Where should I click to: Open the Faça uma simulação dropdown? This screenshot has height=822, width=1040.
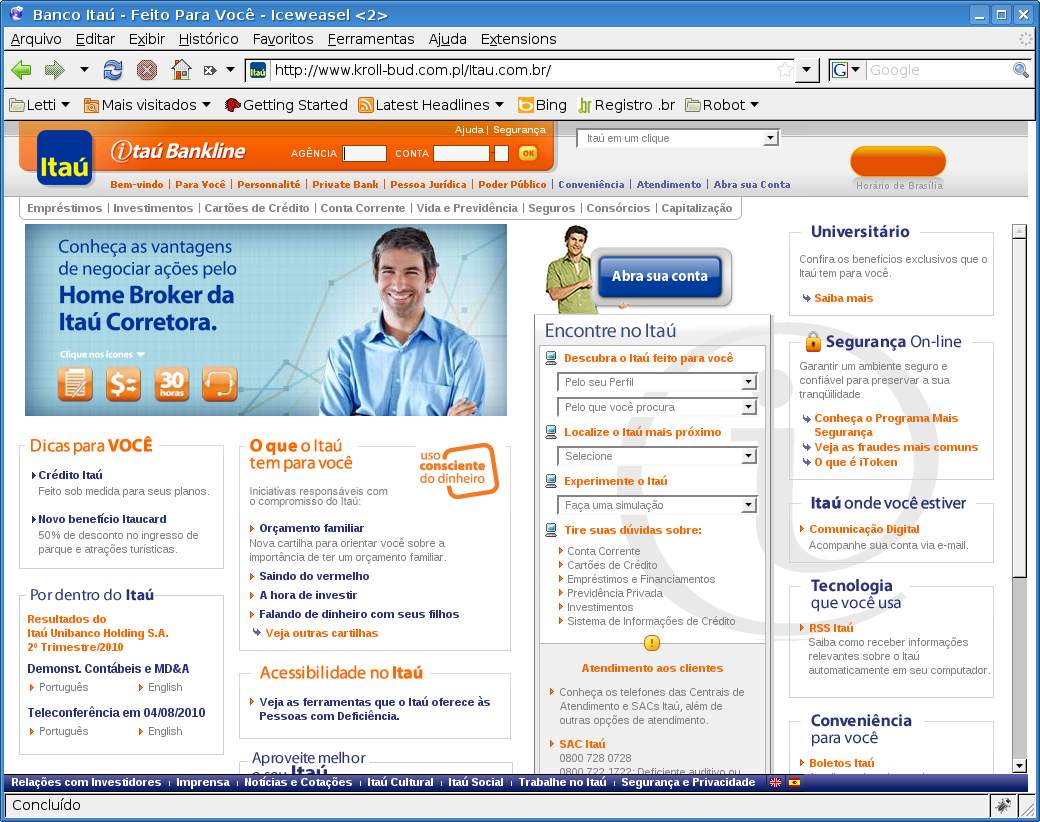tap(657, 505)
